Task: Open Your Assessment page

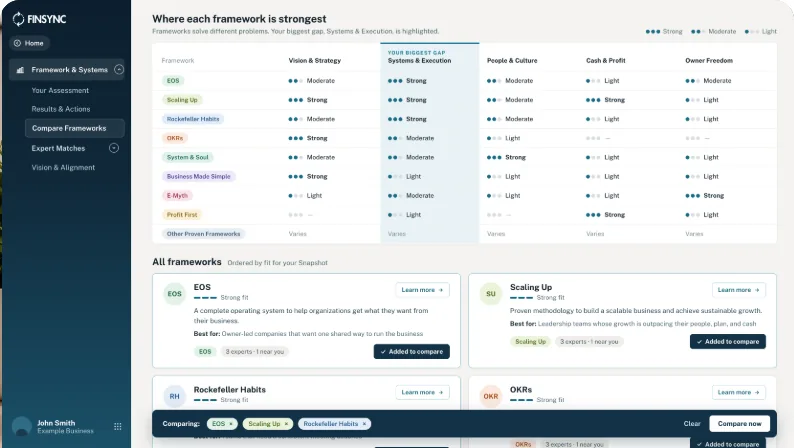Action: [x=60, y=90]
